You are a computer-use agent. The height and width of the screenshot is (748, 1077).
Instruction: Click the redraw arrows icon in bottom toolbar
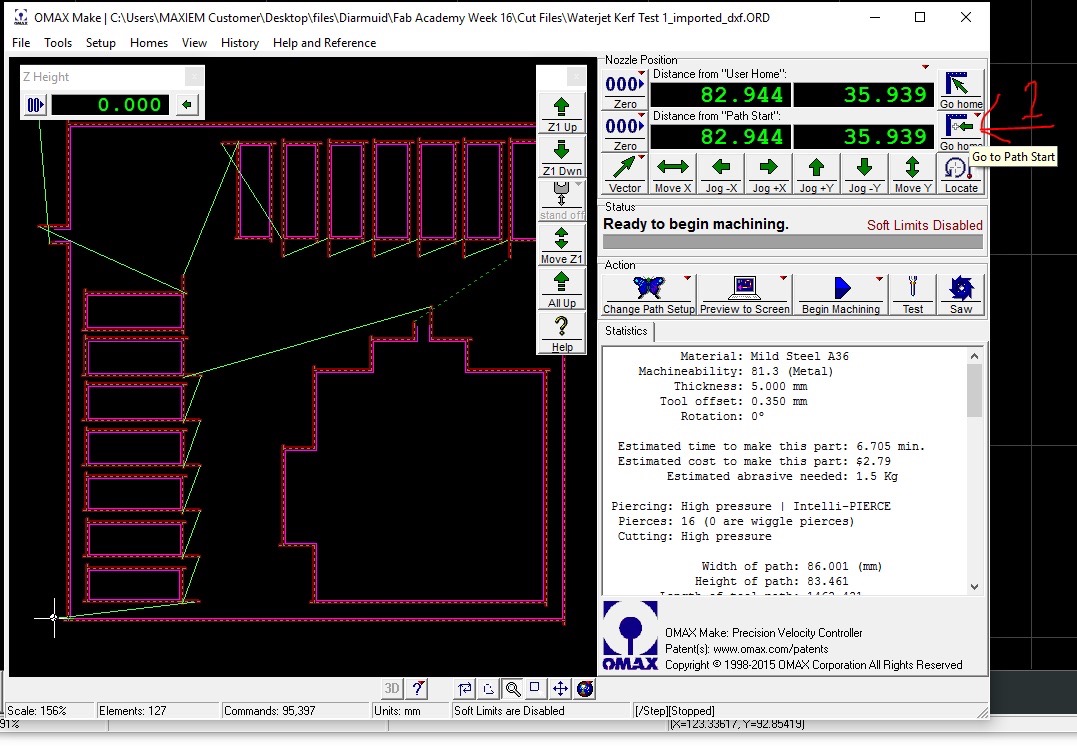click(465, 688)
